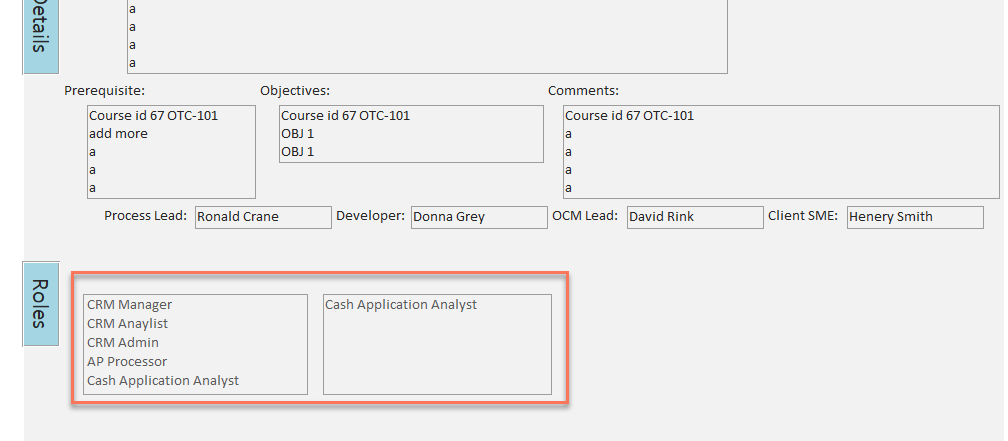Pick CRM Admin in the roles list
The image size is (1008, 441).
(123, 343)
